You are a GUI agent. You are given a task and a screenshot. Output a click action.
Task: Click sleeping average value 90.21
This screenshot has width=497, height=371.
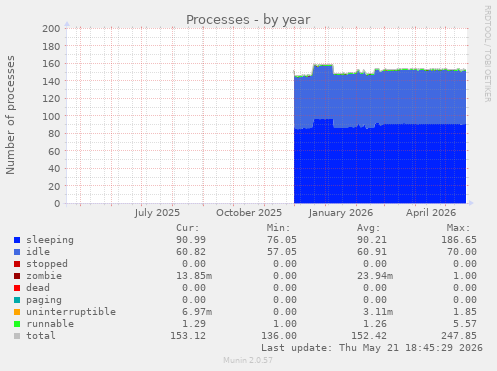[x=372, y=240]
